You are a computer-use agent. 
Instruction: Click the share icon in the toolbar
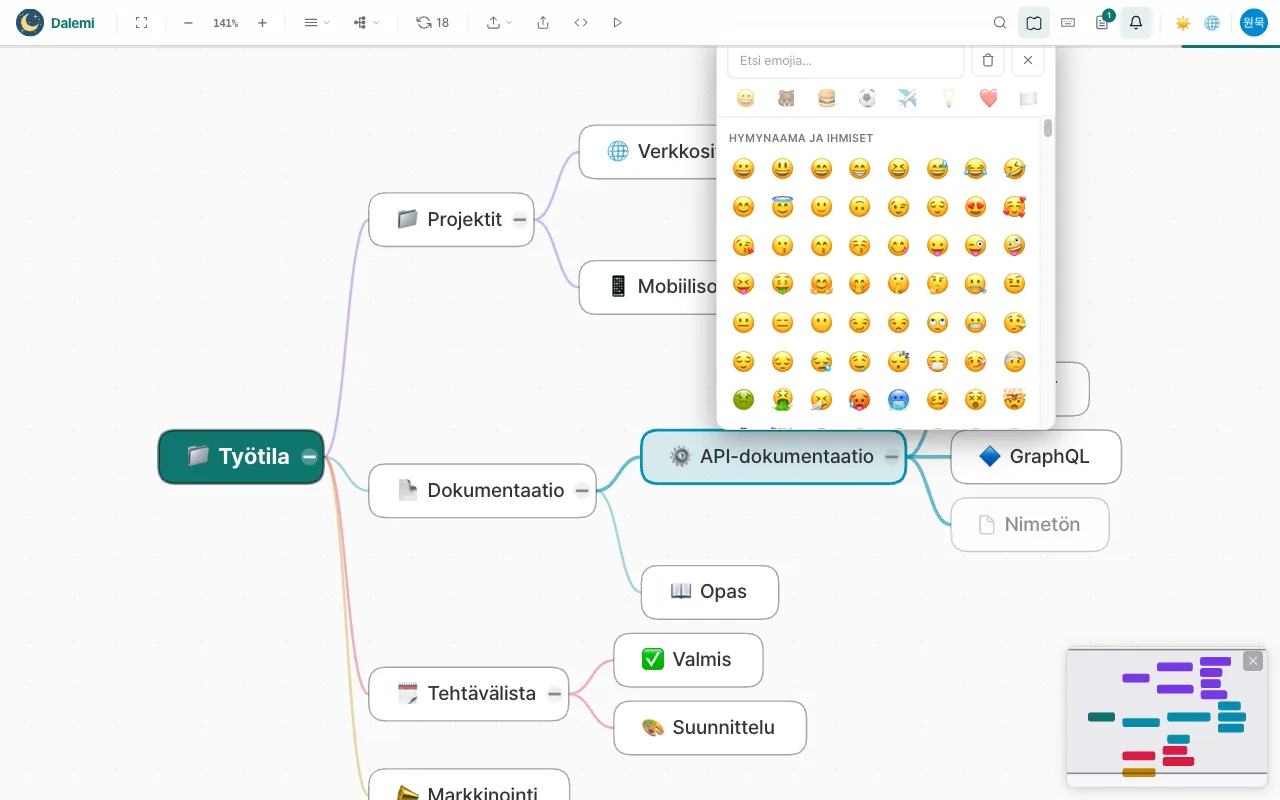pos(543,22)
